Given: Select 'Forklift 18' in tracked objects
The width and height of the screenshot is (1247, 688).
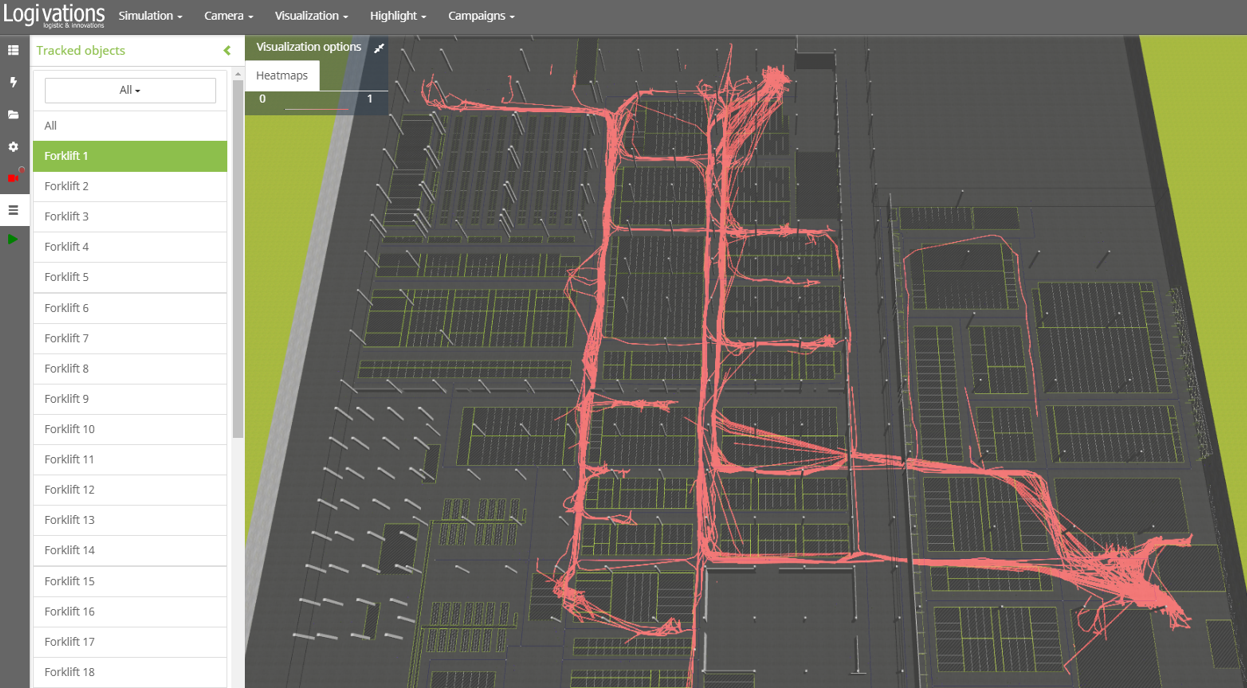Looking at the screenshot, I should pos(130,672).
